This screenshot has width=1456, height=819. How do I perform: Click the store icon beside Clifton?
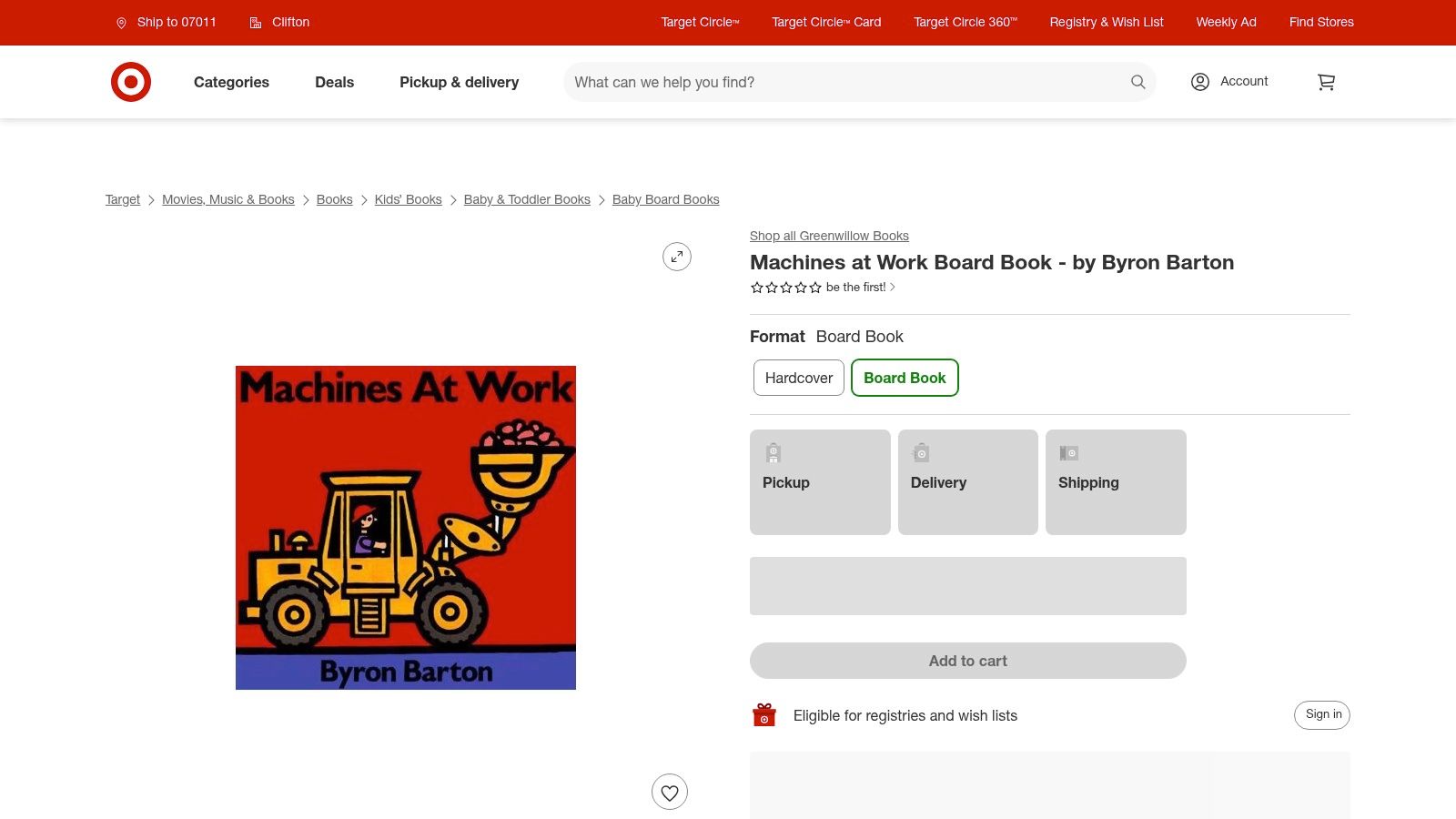[256, 23]
